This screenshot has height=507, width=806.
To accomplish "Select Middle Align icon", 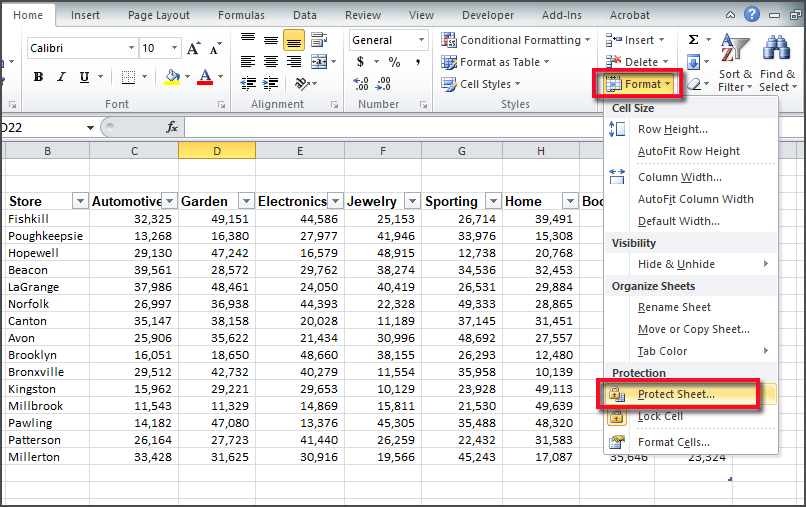I will pyautogui.click(x=271, y=40).
